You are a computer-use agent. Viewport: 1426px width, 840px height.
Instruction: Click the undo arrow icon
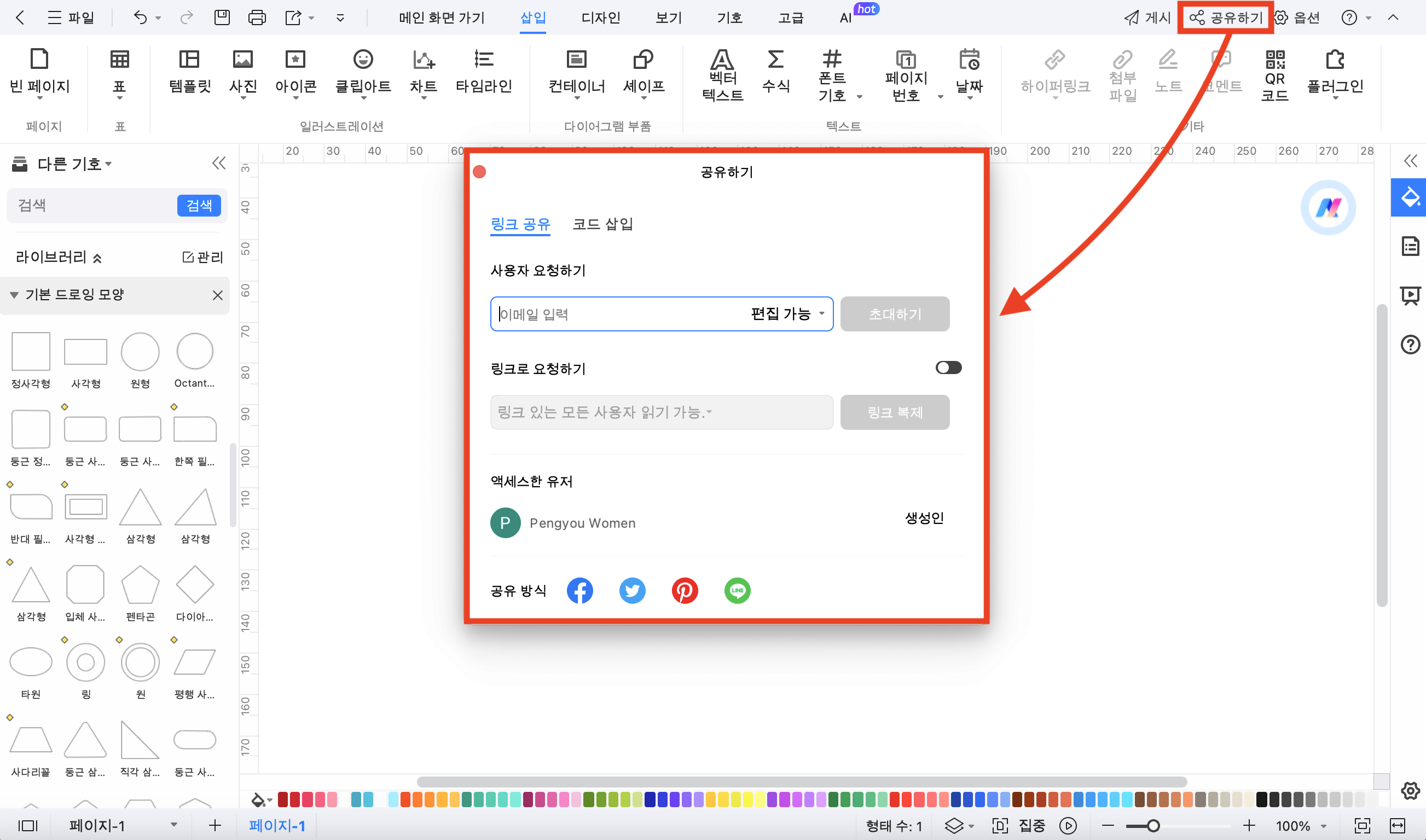click(140, 17)
